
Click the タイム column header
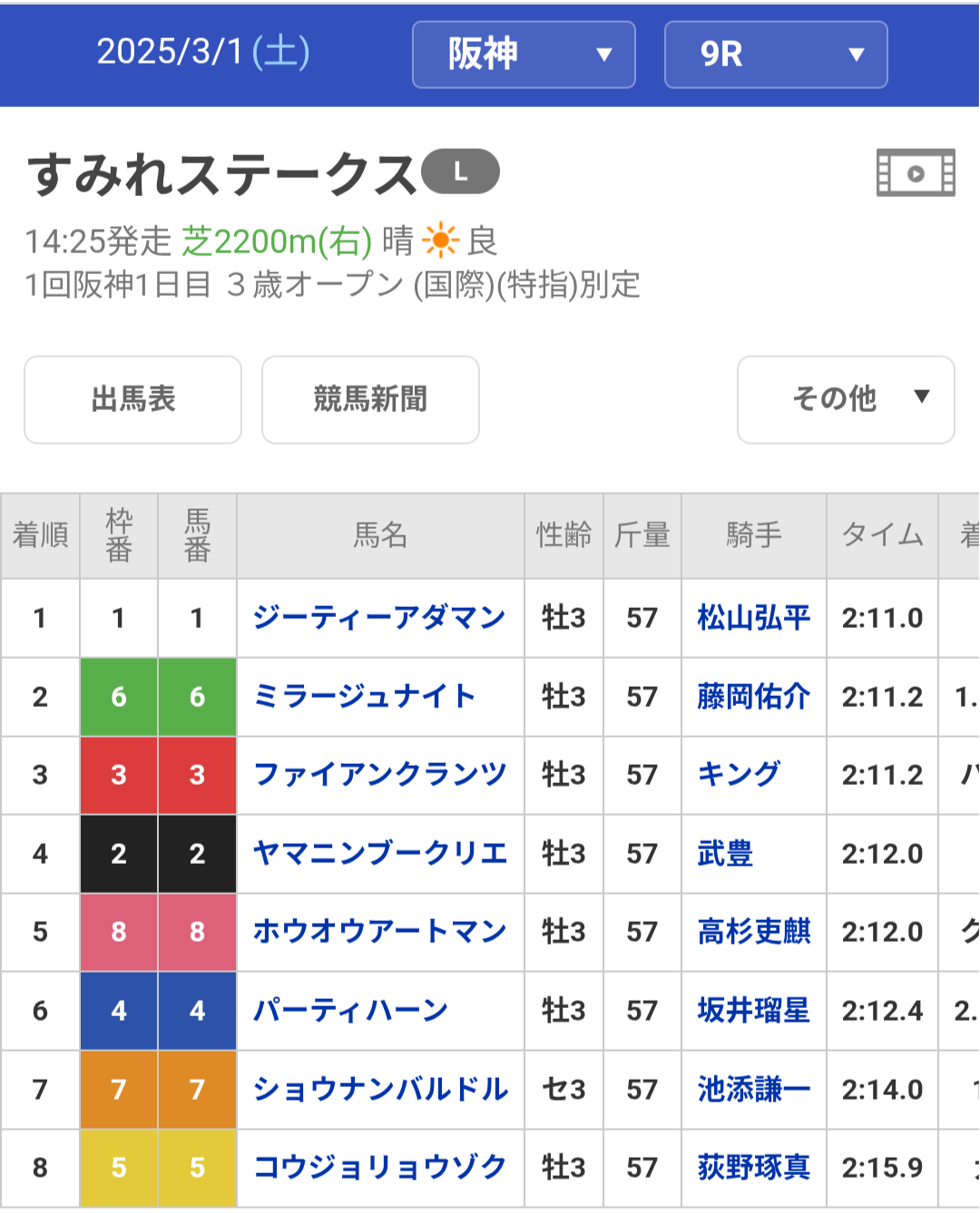coord(881,535)
